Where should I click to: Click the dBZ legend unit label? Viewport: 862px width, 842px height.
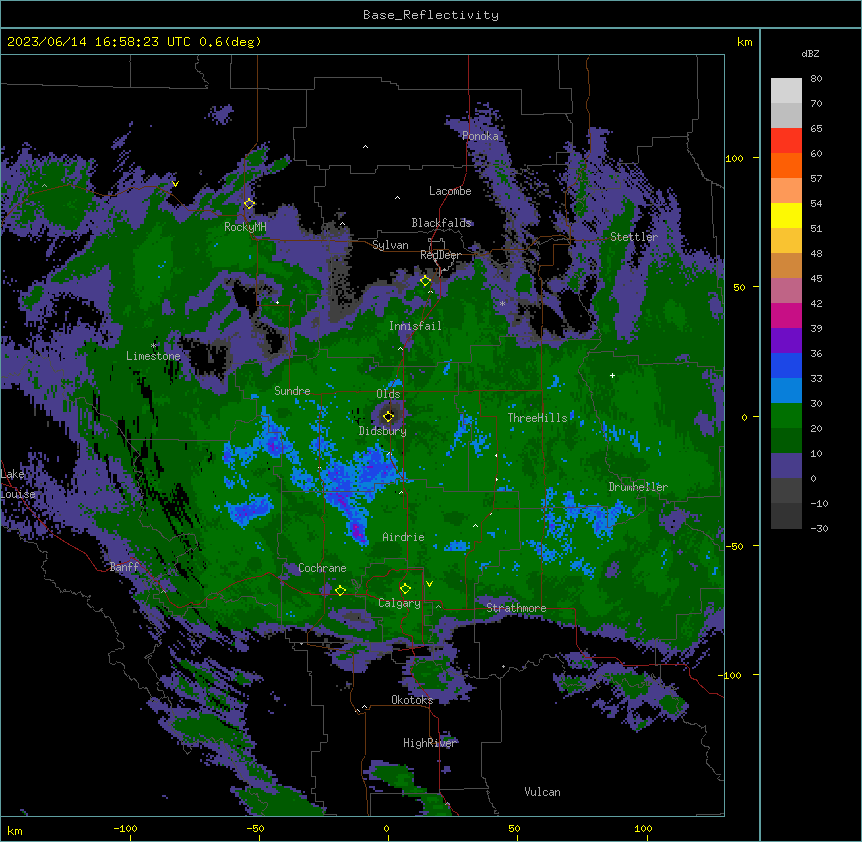pyautogui.click(x=810, y=53)
